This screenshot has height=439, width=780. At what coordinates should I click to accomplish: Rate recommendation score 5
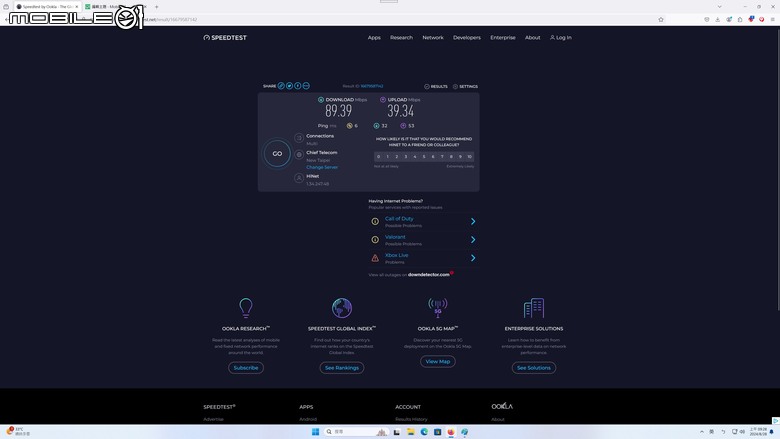coord(424,157)
